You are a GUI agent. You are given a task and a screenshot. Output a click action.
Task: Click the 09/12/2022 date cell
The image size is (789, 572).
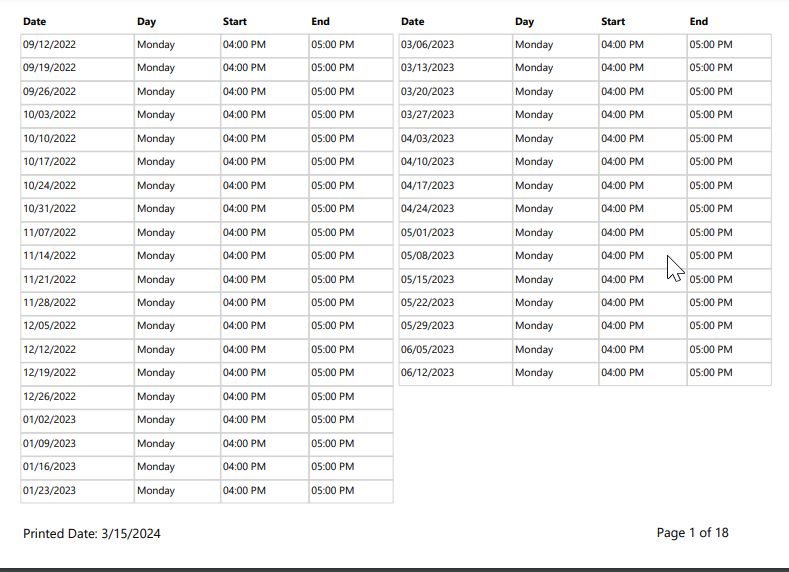click(x=77, y=45)
